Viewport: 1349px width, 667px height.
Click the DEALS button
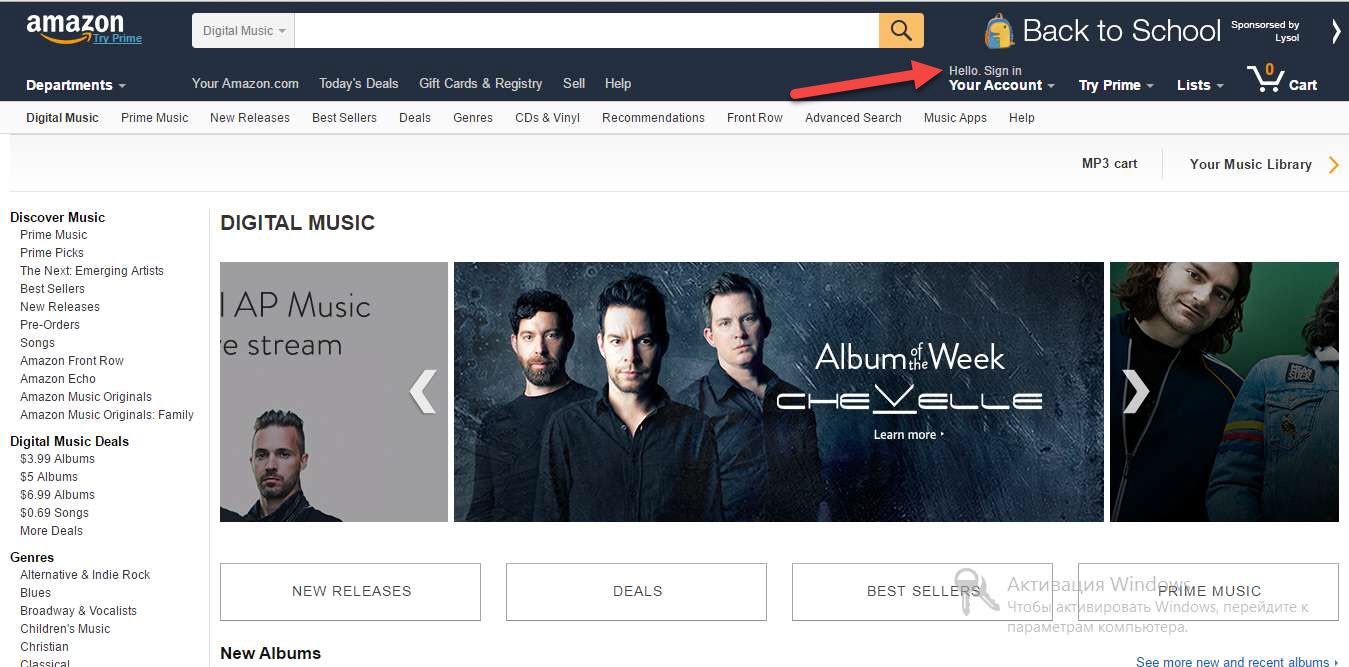pos(636,591)
